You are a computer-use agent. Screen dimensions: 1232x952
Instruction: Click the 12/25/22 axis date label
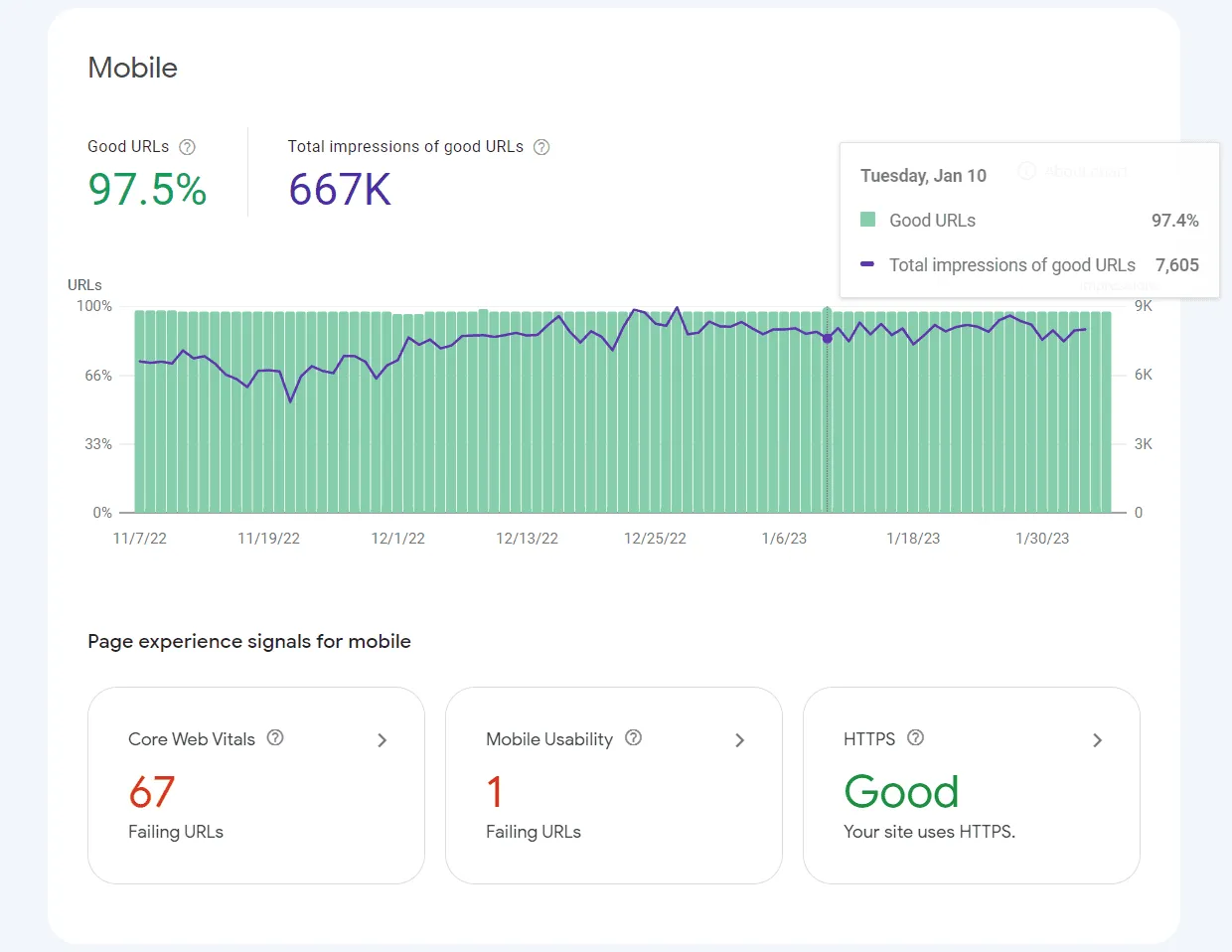655,539
